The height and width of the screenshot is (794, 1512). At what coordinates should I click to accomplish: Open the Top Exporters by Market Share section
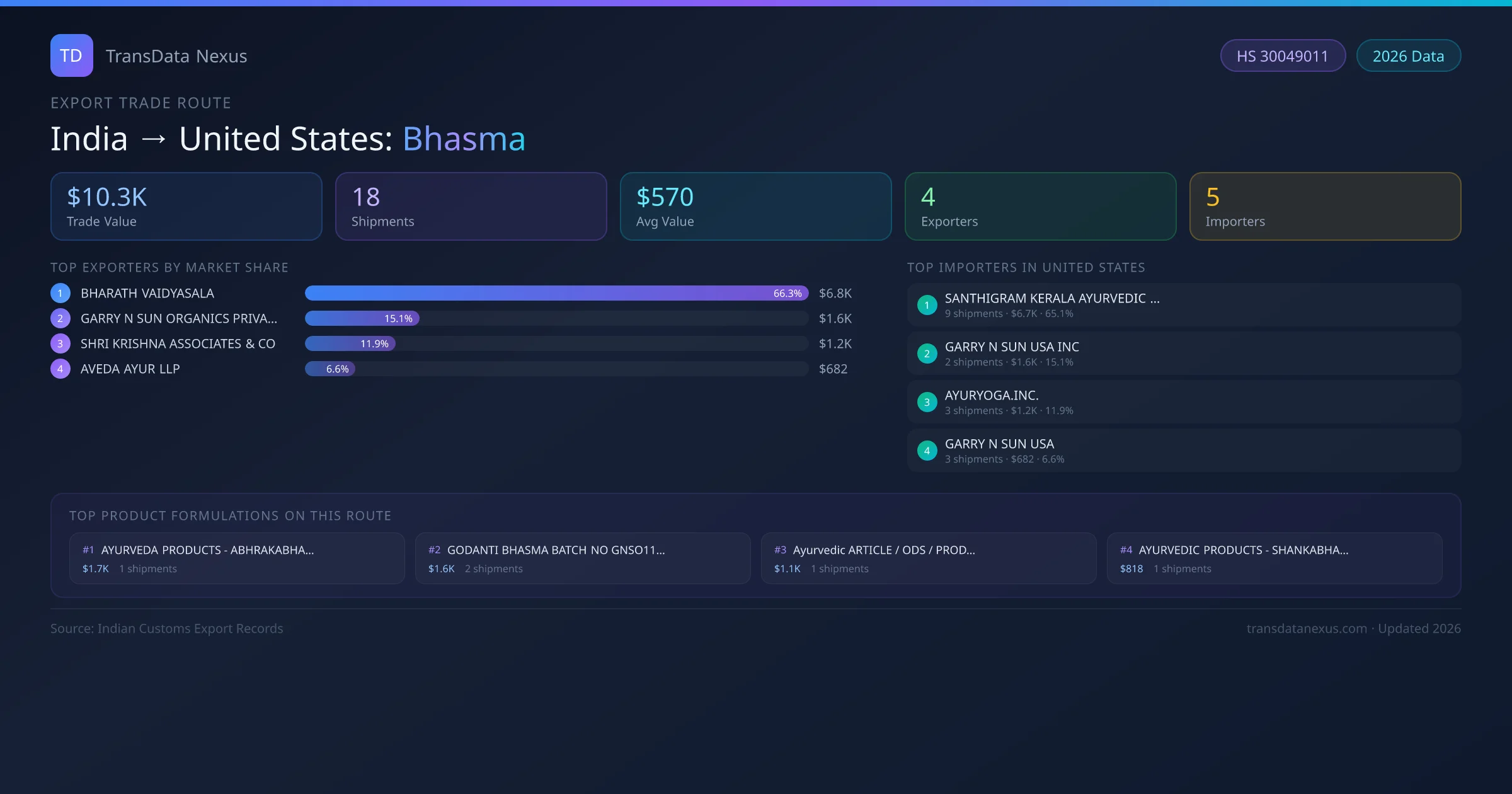tap(169, 267)
